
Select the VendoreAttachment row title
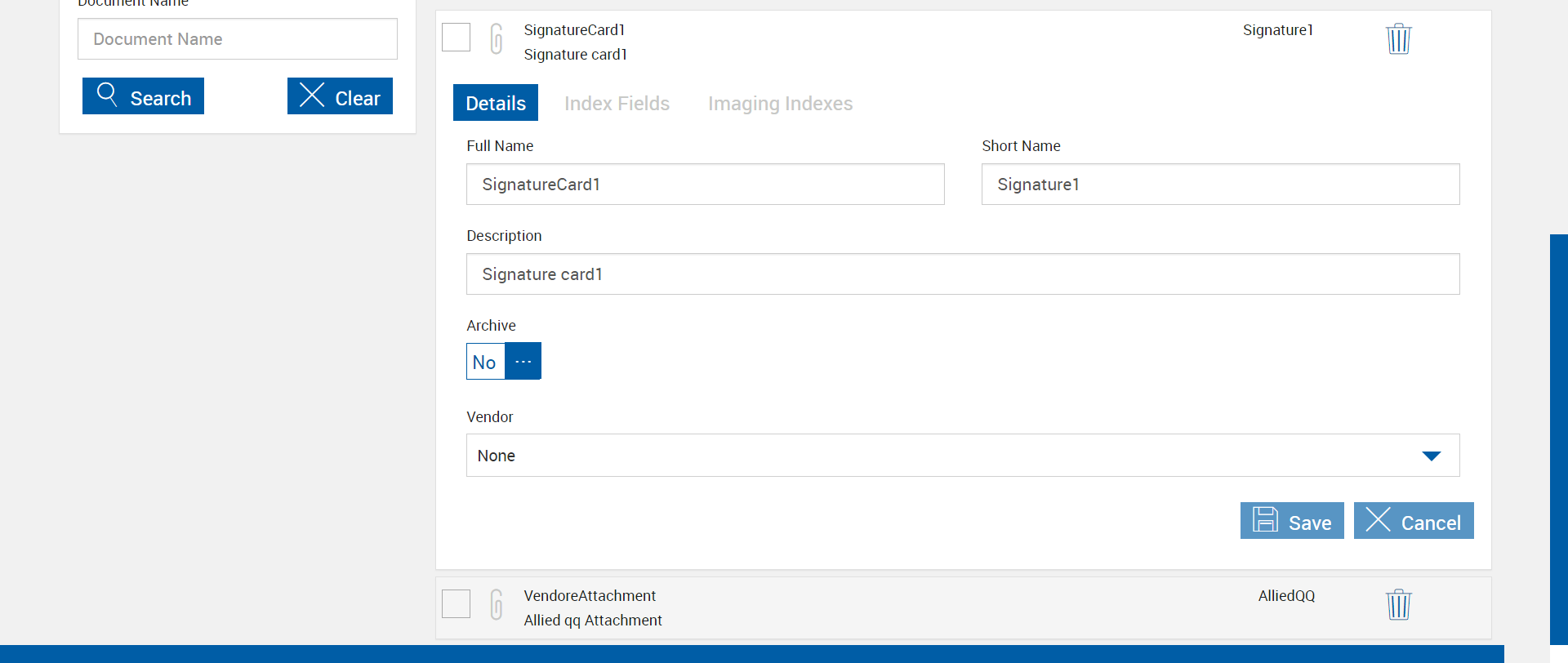590,596
